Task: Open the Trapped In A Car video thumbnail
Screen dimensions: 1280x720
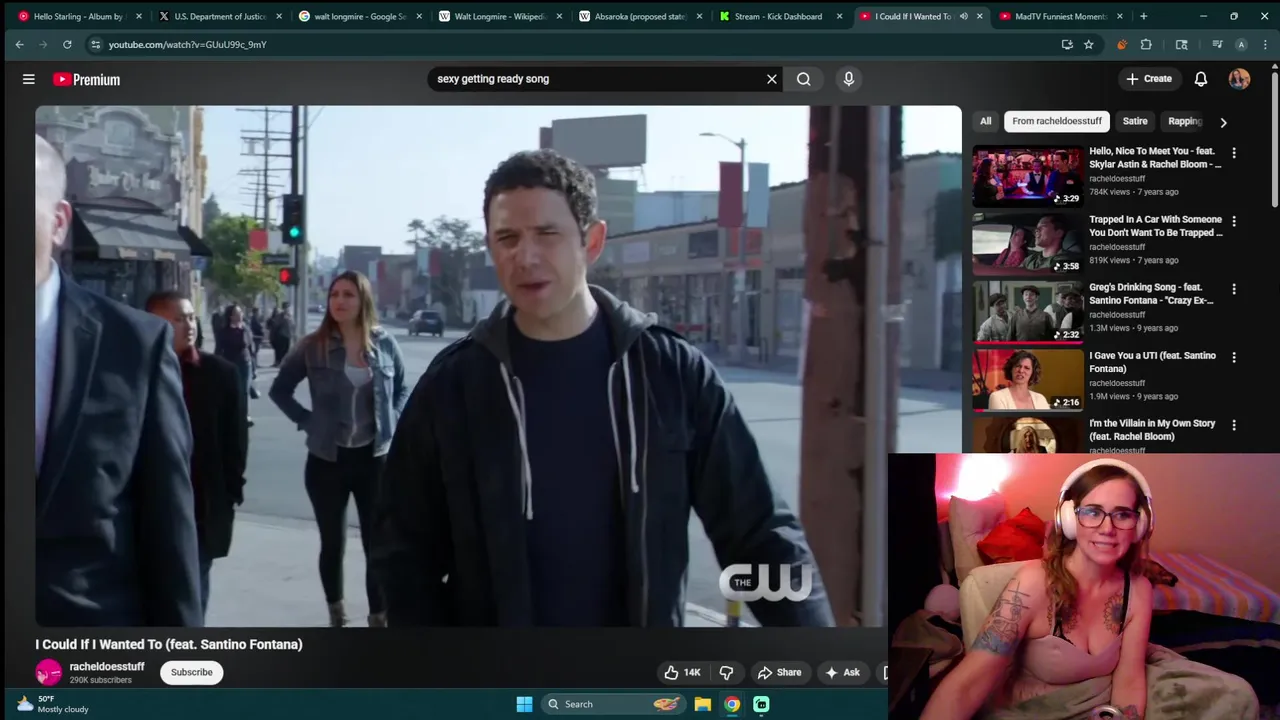Action: pos(1028,244)
